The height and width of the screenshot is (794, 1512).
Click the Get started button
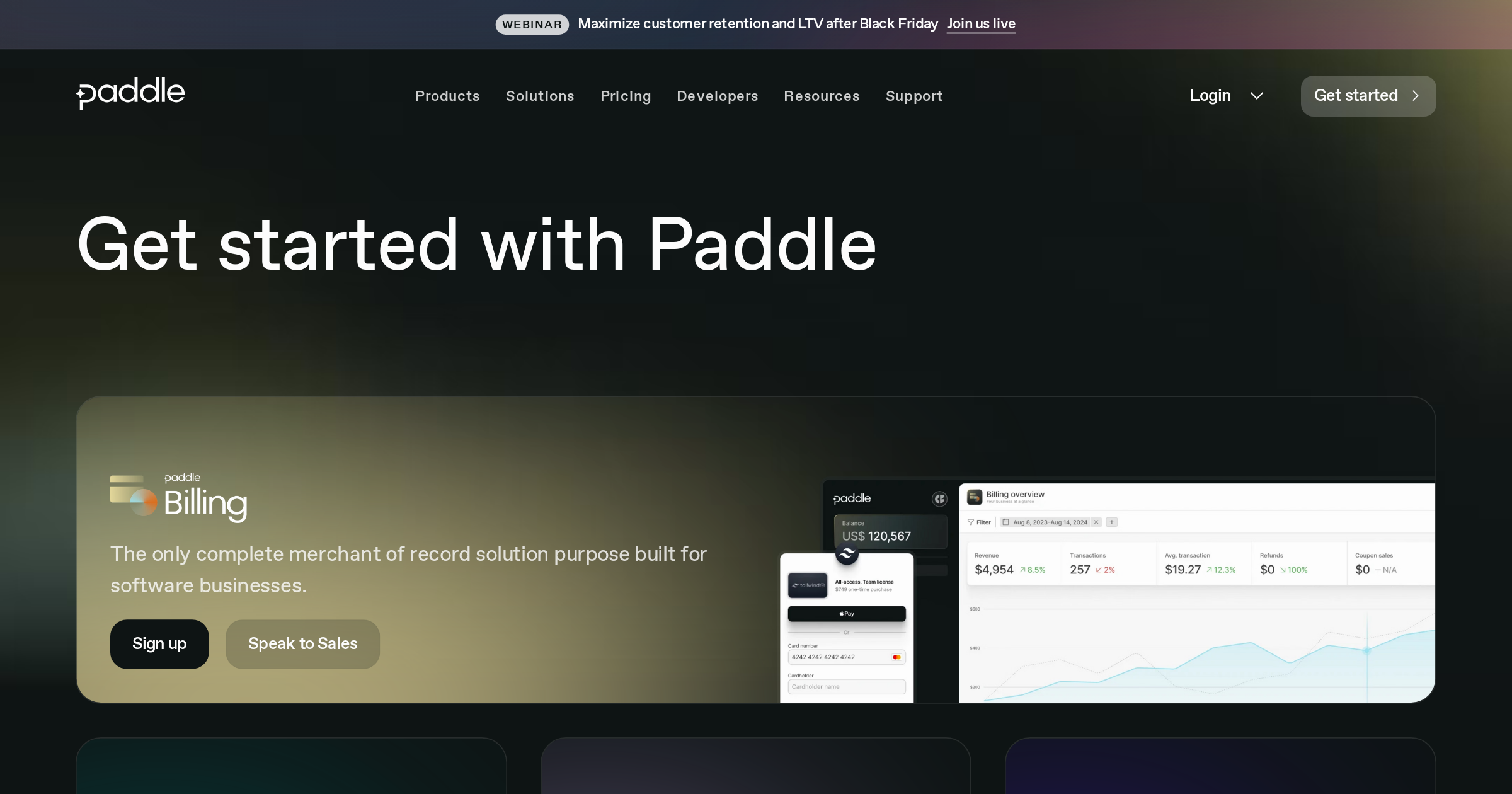(x=1368, y=96)
